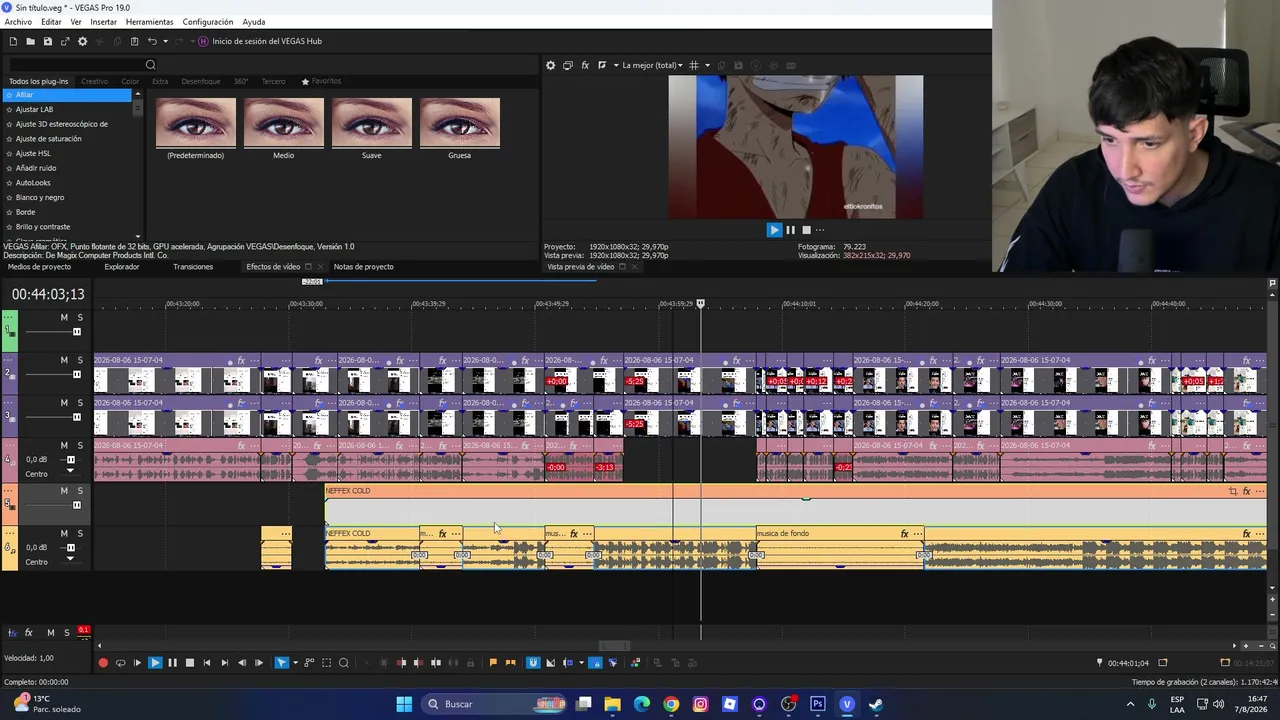Toggle automatic crossfades icon

coord(550,663)
